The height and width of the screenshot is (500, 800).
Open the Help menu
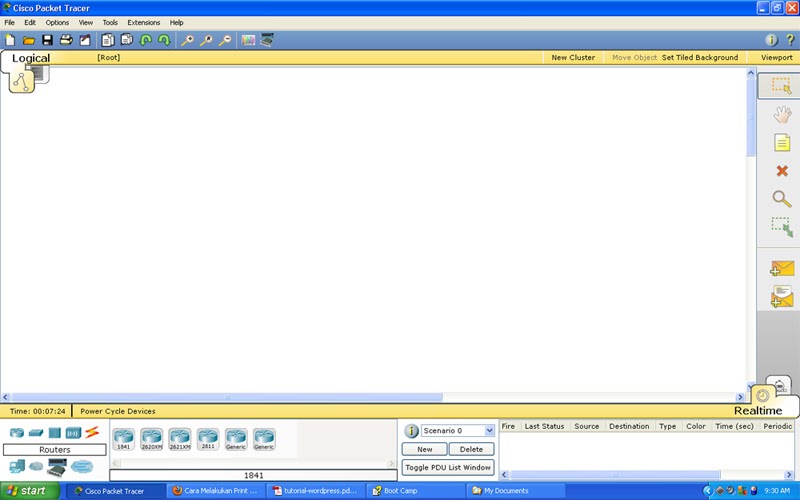(177, 22)
